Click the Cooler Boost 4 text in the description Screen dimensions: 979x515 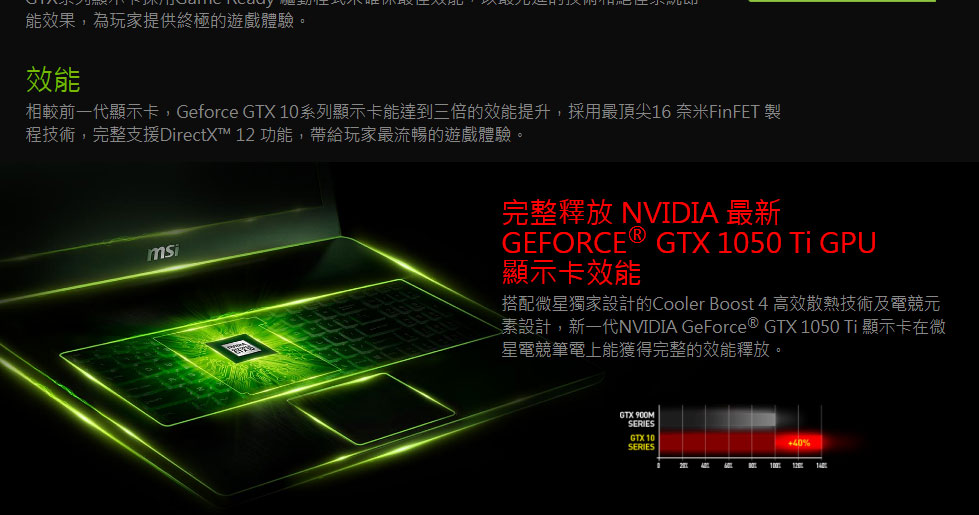[x=710, y=304]
